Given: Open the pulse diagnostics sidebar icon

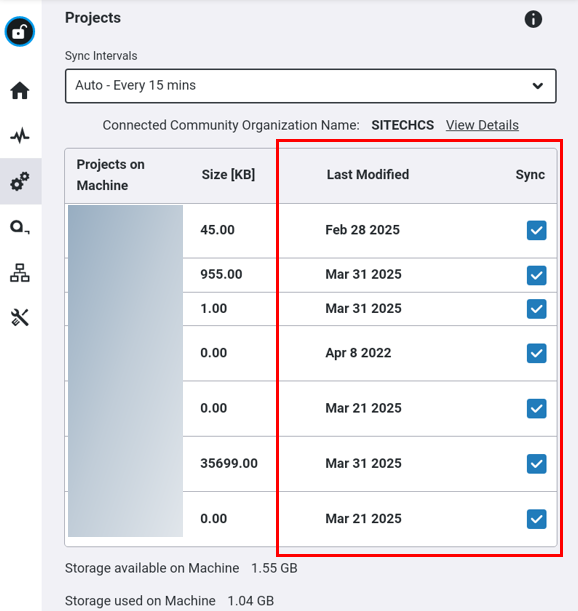Looking at the screenshot, I should [19, 136].
